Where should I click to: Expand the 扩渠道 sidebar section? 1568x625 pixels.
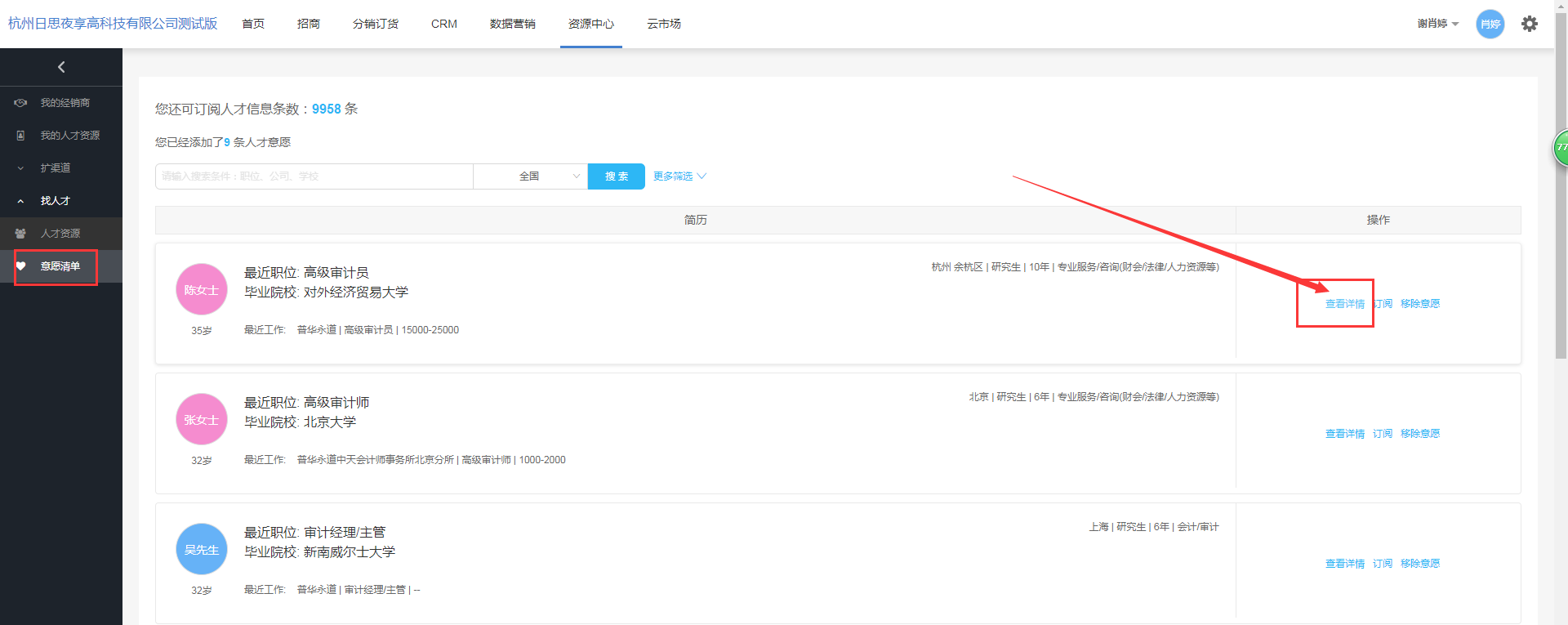(55, 168)
